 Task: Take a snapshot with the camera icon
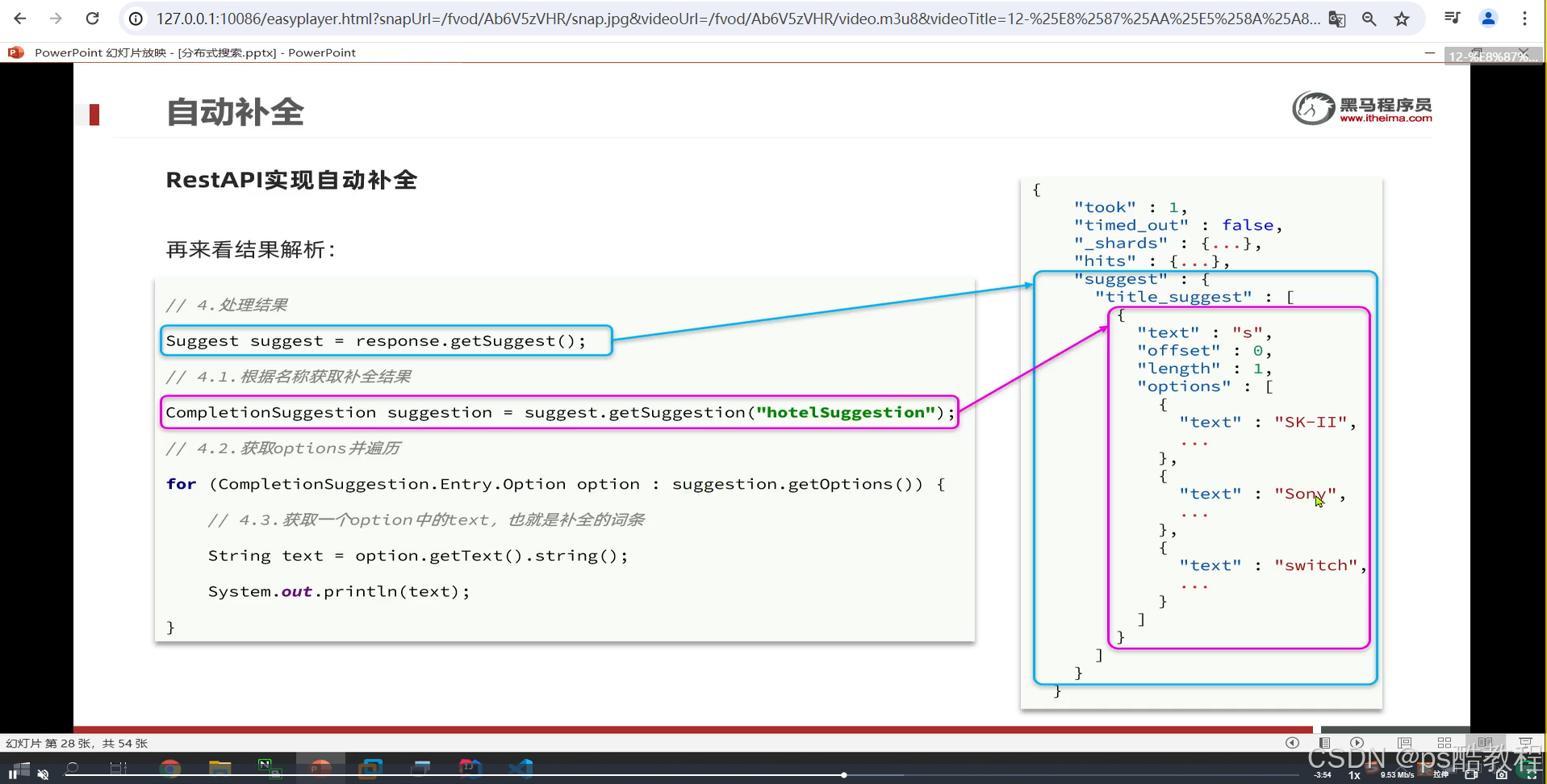[x=1502, y=774]
